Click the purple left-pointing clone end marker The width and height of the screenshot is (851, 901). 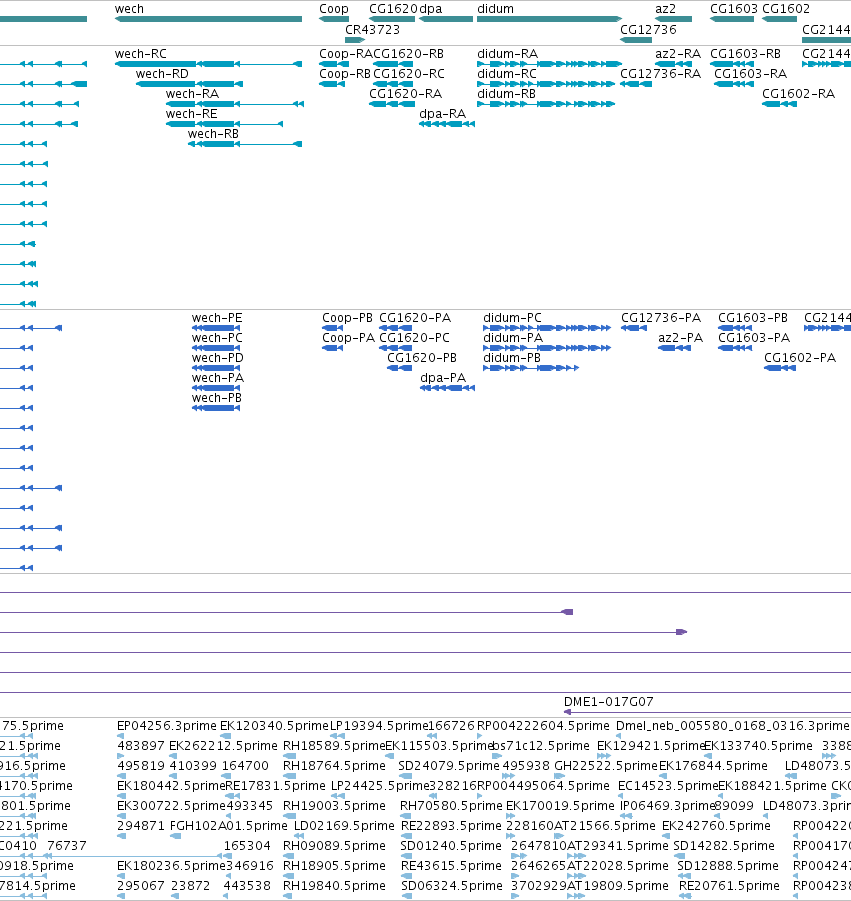point(567,612)
